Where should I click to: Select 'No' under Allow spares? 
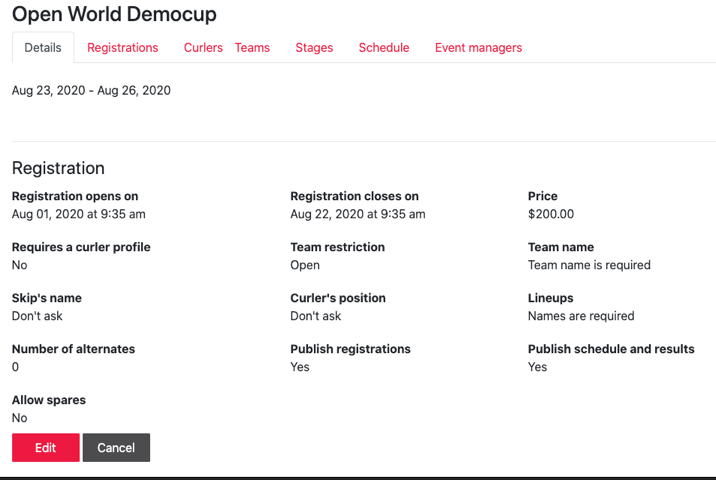pos(20,418)
